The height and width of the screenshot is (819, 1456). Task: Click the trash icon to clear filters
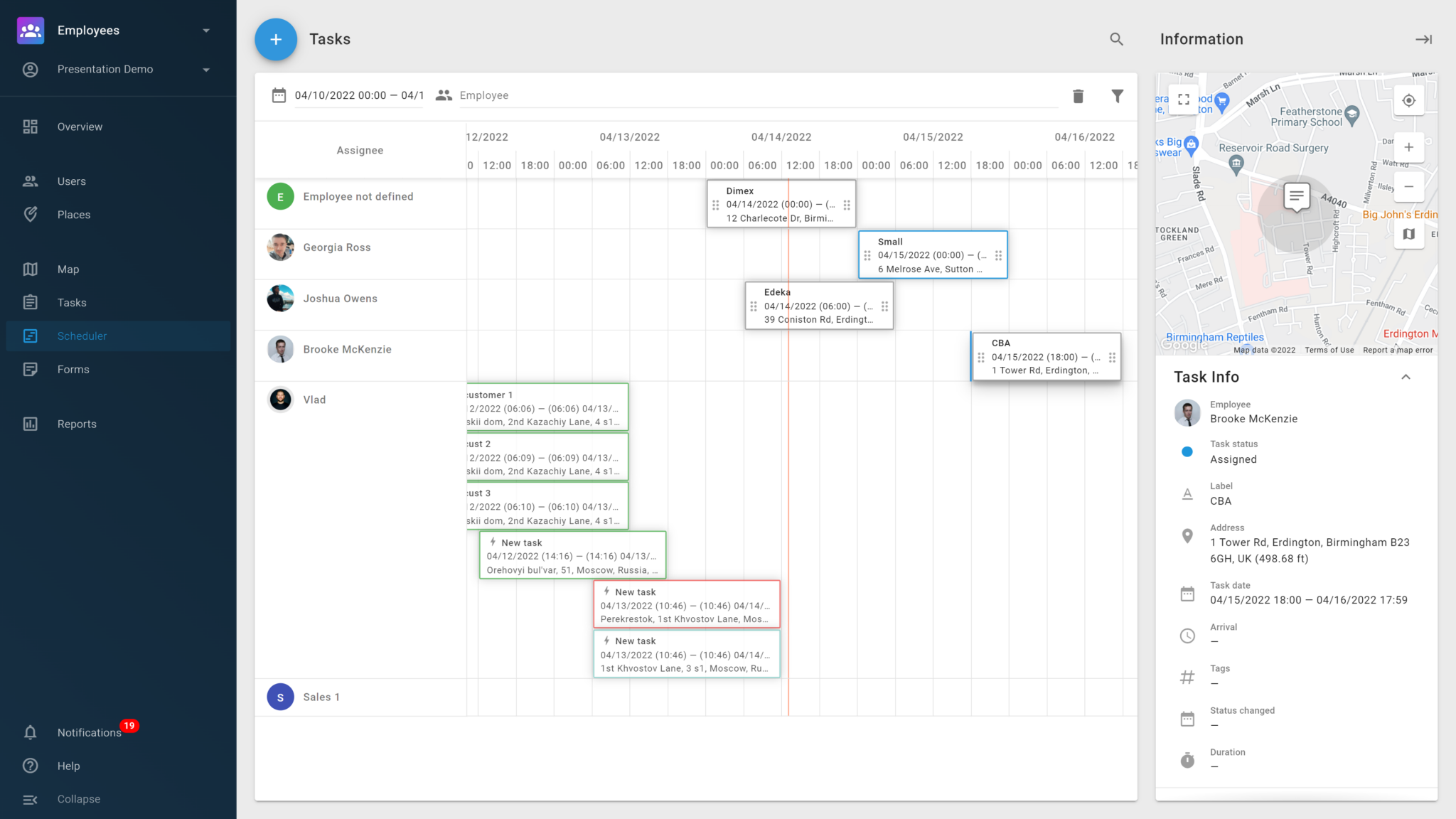1078,95
